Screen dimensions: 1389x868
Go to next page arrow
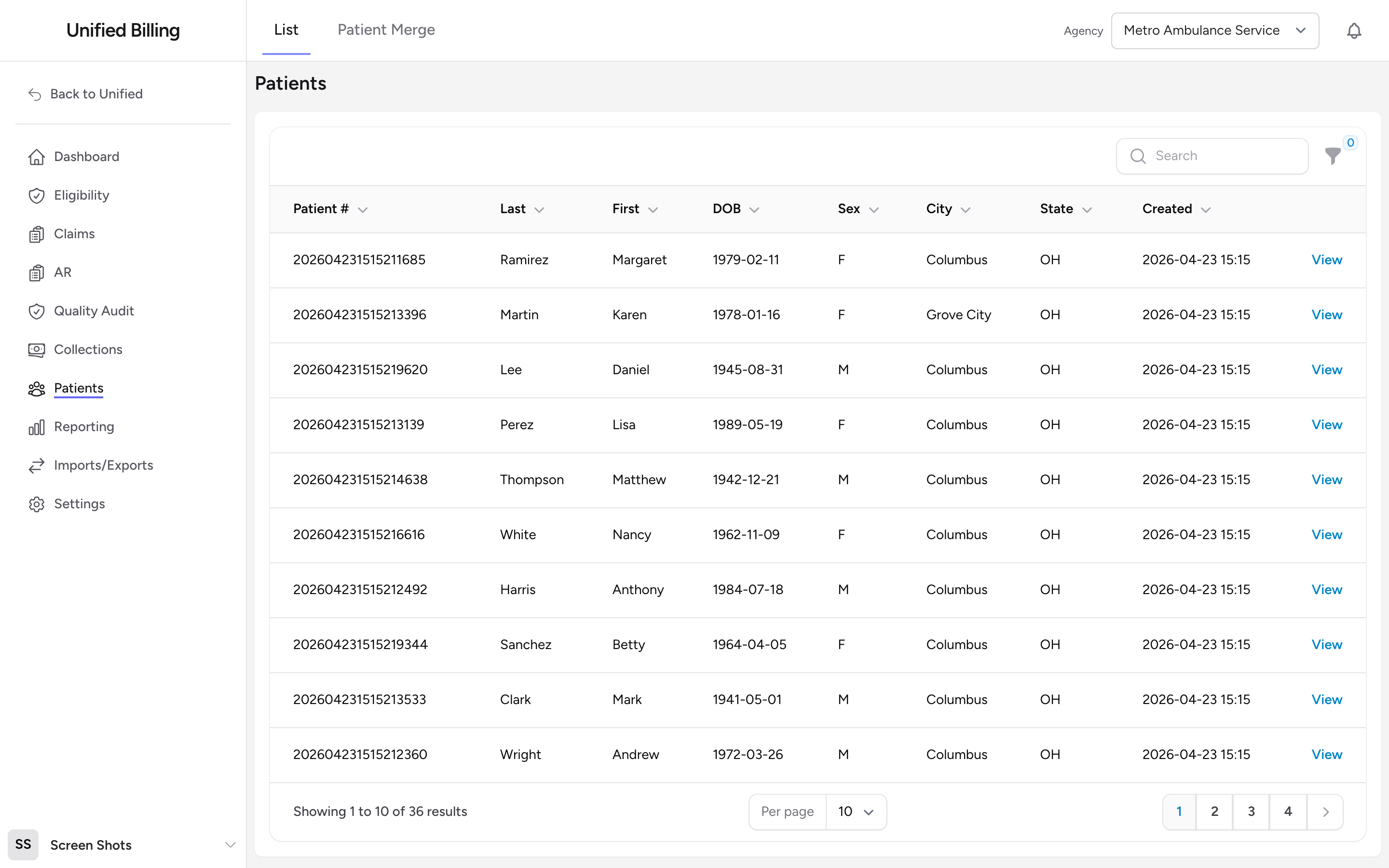[x=1325, y=812]
